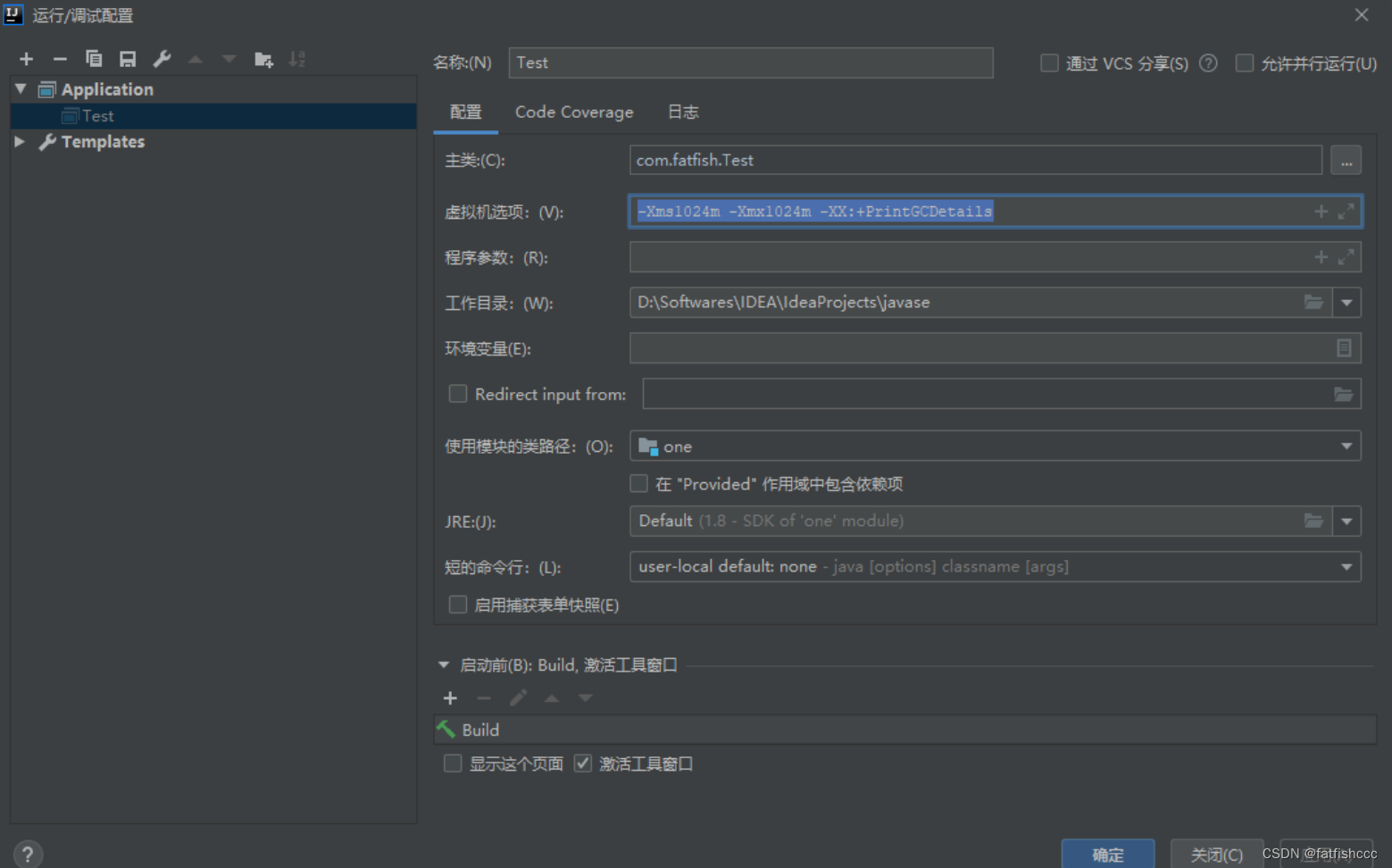Image resolution: width=1392 pixels, height=868 pixels.
Task: Switch to the 日志 tab
Action: click(683, 112)
